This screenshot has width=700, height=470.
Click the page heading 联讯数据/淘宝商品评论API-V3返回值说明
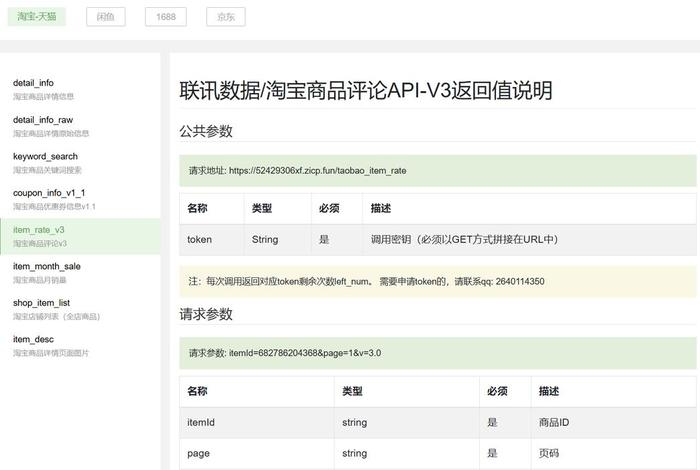[x=366, y=91]
